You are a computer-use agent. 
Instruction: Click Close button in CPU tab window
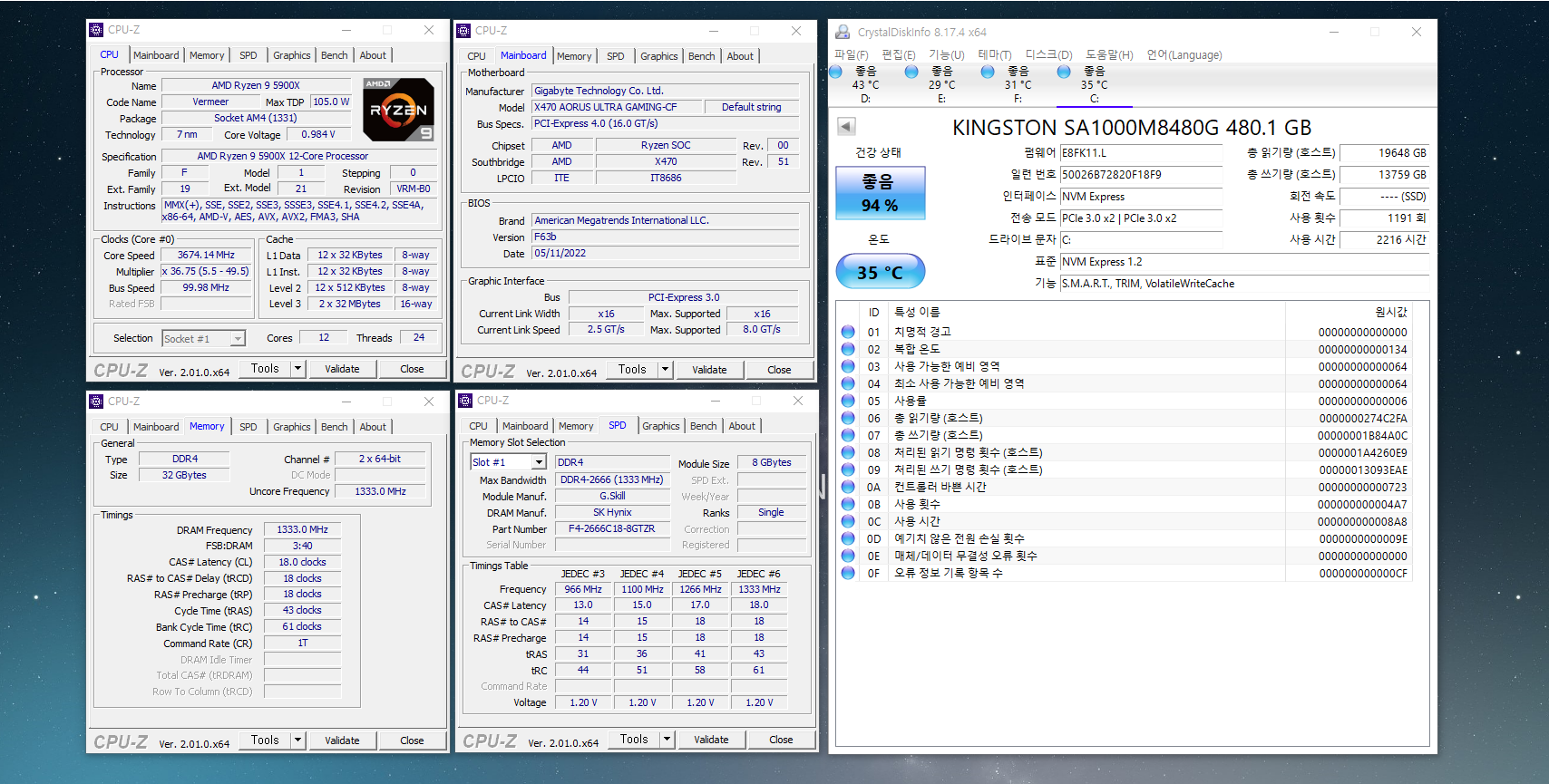[x=412, y=369]
